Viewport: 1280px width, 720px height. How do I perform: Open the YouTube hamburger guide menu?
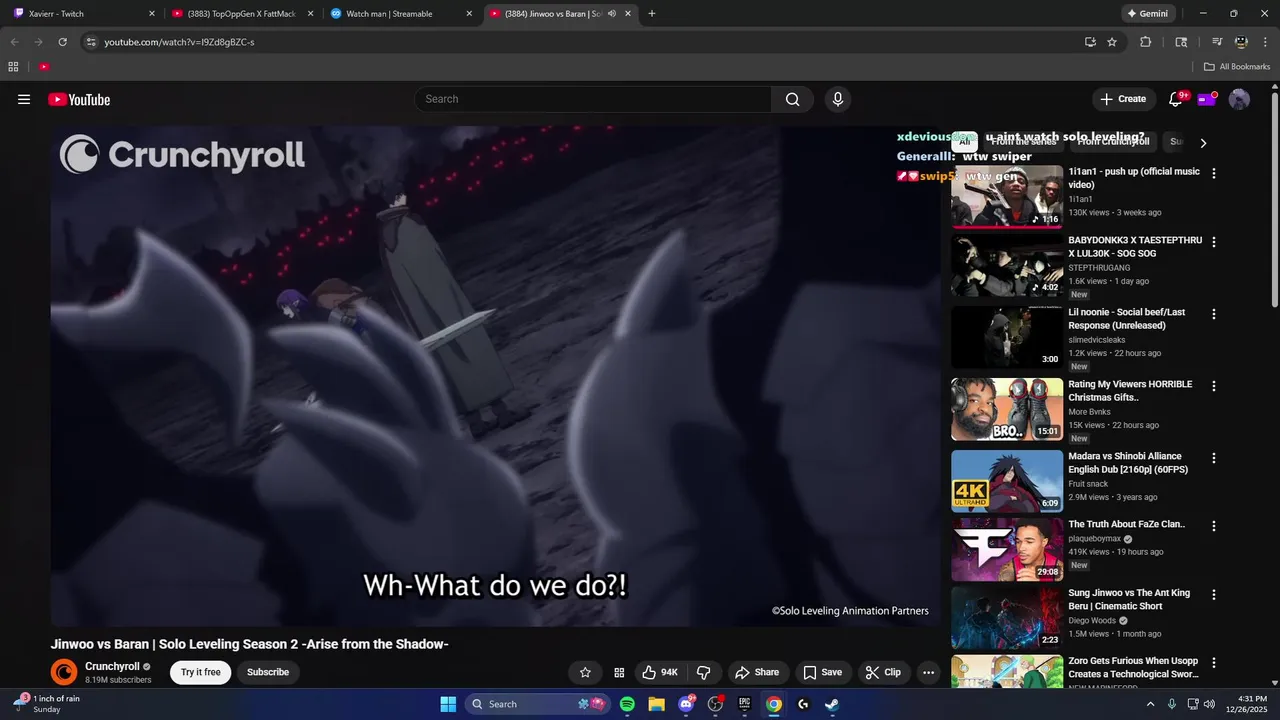coord(24,99)
